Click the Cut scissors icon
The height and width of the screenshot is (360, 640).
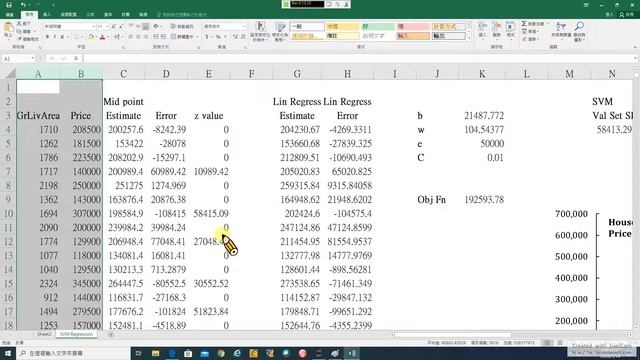tap(19, 24)
